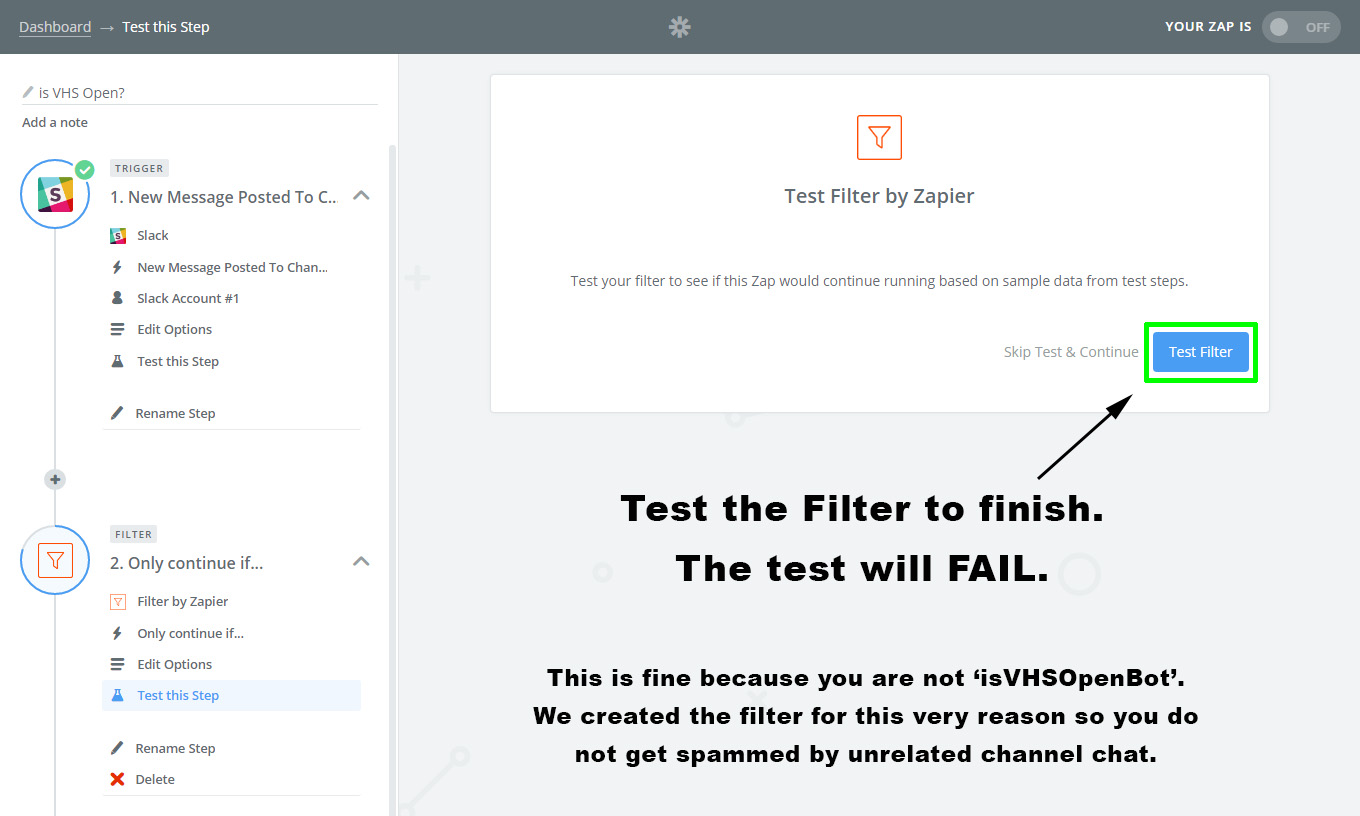The height and width of the screenshot is (816, 1360).
Task: Collapse the trigger step section chevron
Action: pos(362,196)
